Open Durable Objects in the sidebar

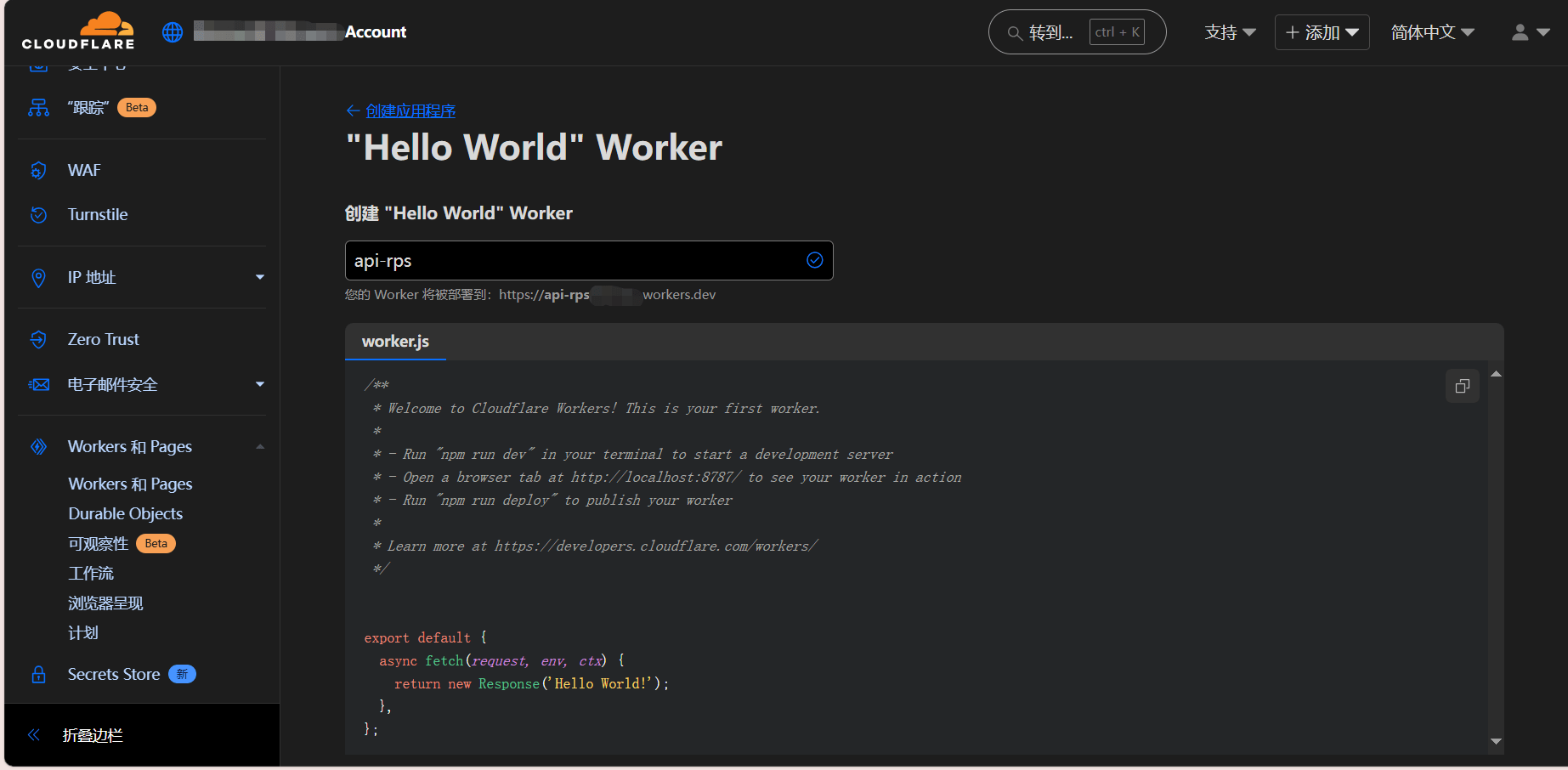[x=126, y=513]
